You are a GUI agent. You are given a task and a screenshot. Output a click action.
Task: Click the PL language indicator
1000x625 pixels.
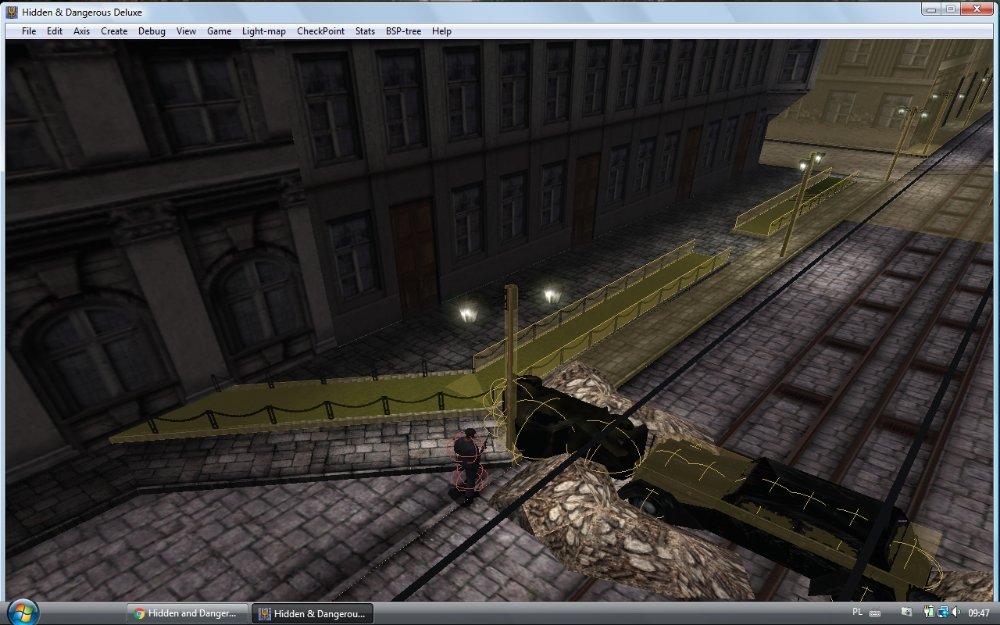point(857,612)
